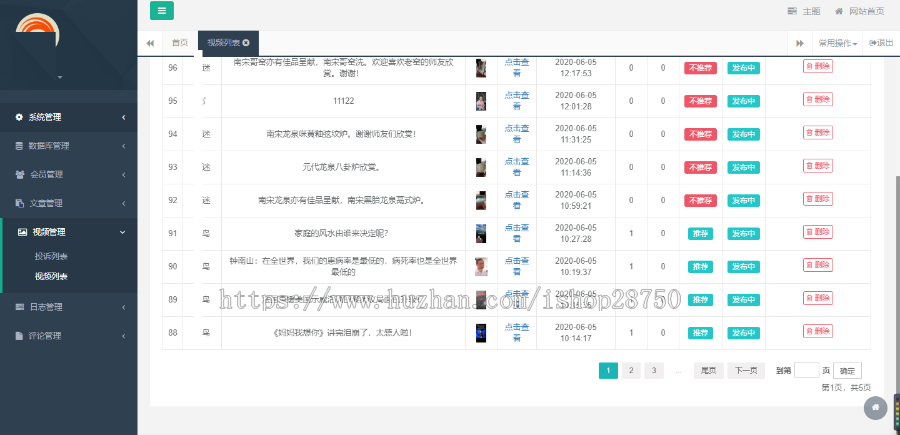Screen dimensions: 900x435
Task: Toggle 推荐 status in row 90
Action: tap(700, 267)
